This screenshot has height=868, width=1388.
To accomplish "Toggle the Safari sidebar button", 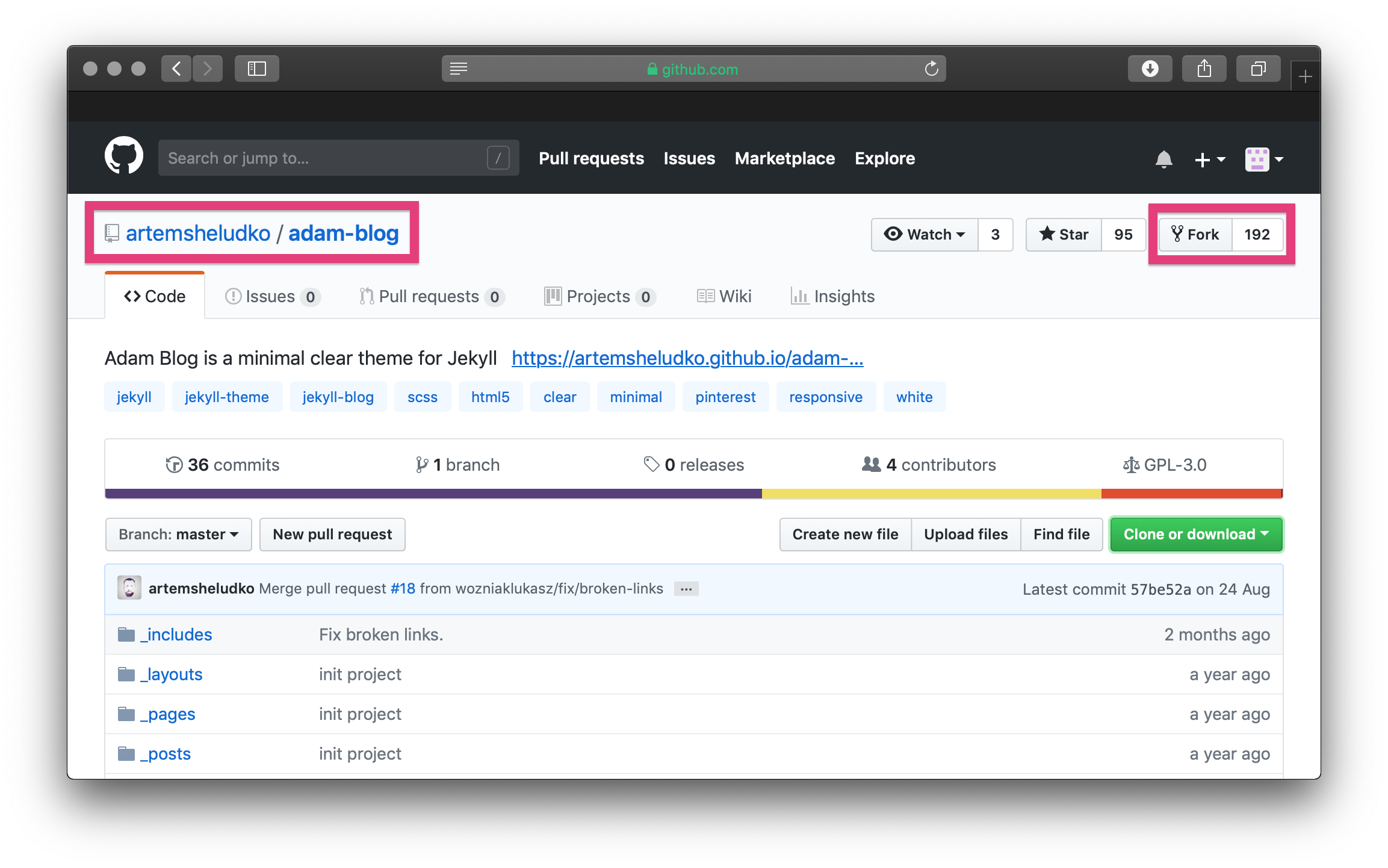I will [257, 69].
